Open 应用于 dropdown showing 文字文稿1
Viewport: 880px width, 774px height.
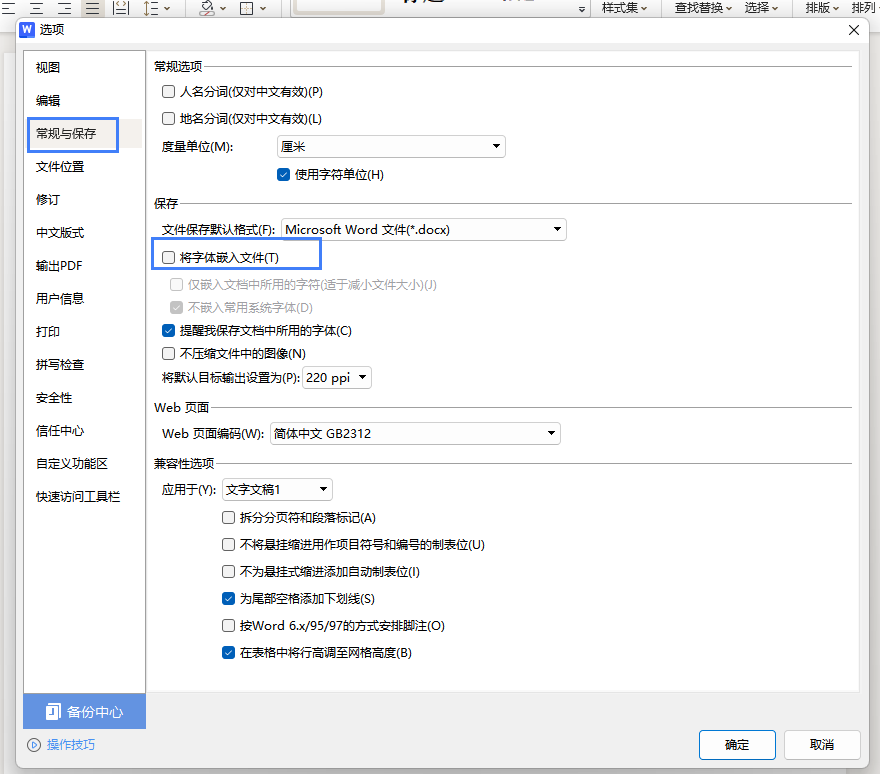[277, 489]
